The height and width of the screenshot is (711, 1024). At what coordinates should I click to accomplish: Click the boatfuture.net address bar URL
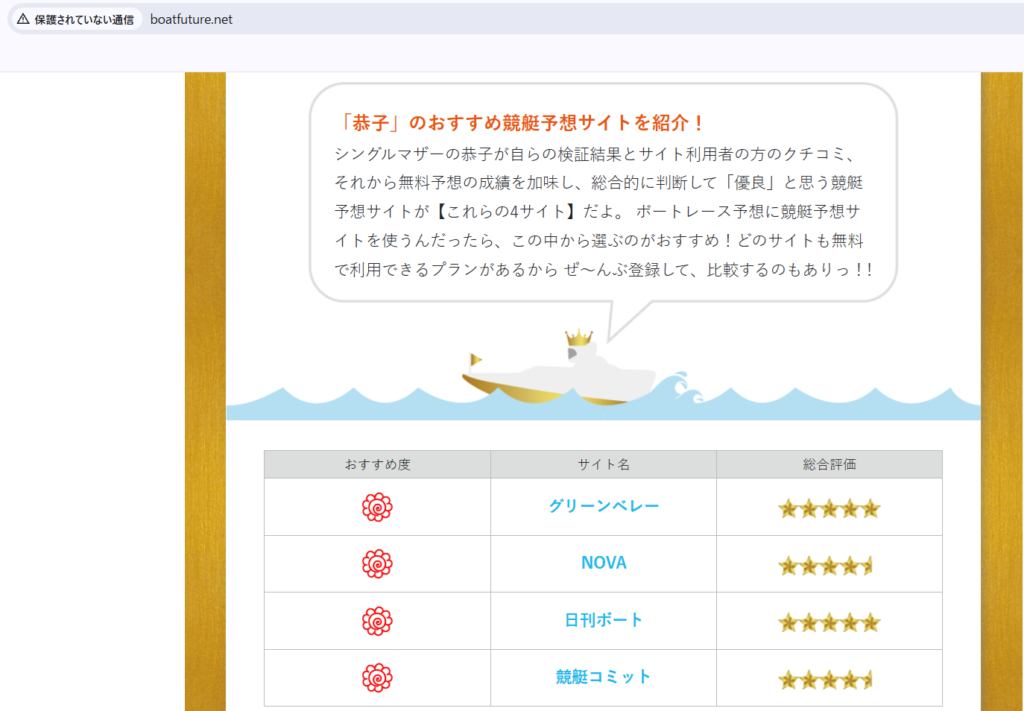(x=191, y=20)
